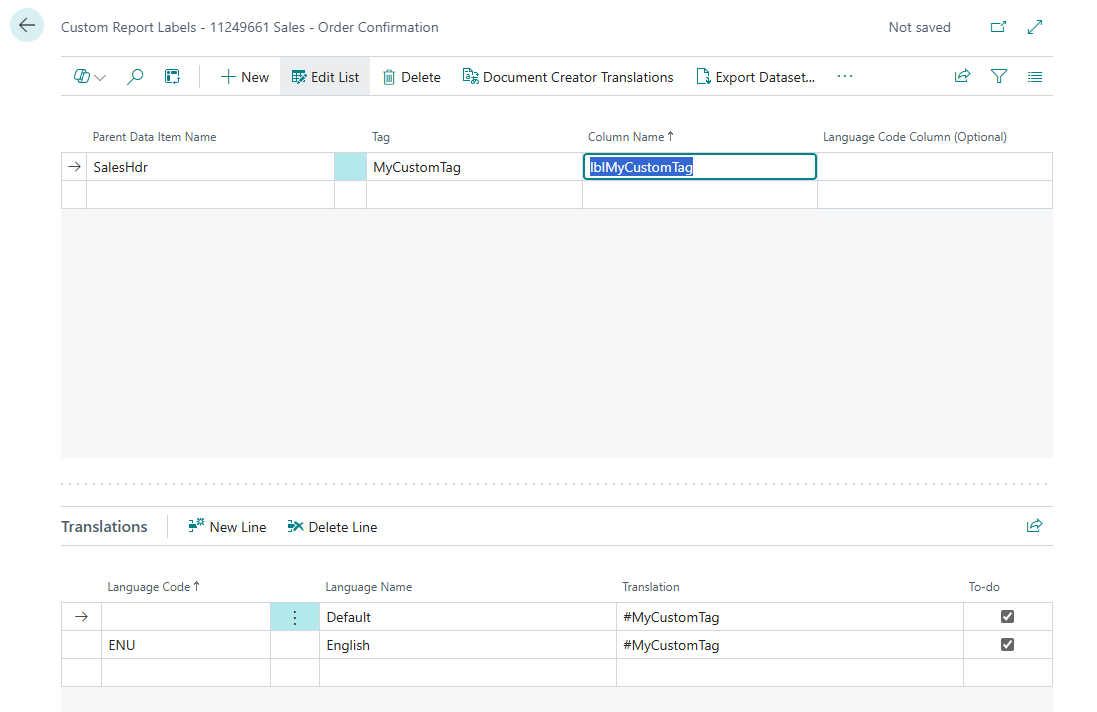The height and width of the screenshot is (712, 1097).
Task: Open row options for Default line
Action: (295, 617)
